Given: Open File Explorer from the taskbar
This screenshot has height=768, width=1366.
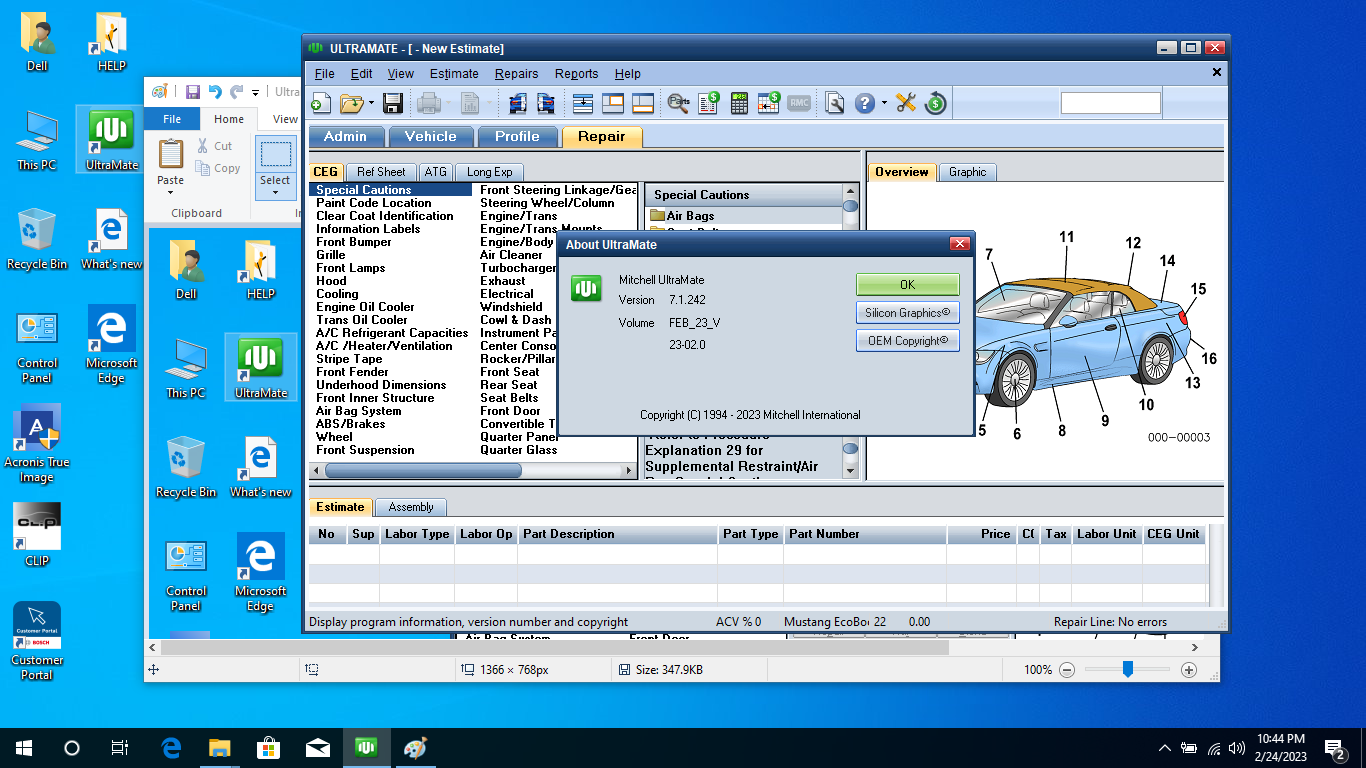Looking at the screenshot, I should pyautogui.click(x=219, y=748).
